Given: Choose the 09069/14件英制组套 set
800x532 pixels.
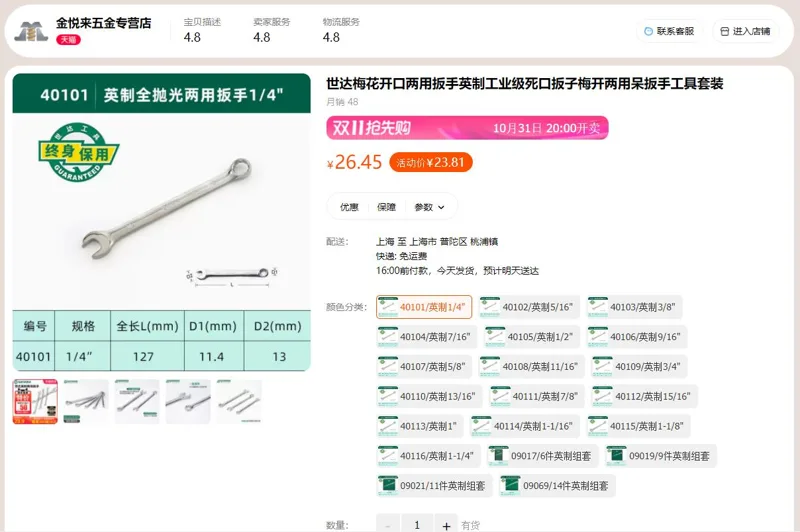Looking at the screenshot, I should tap(557, 486).
